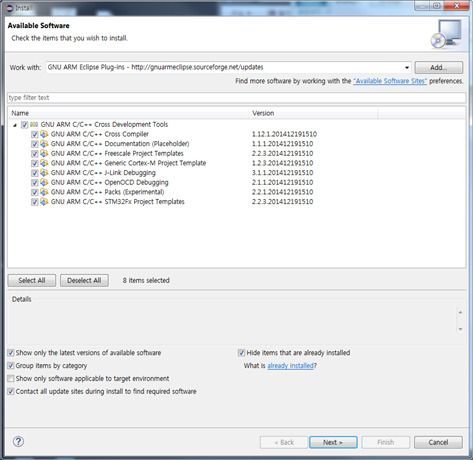Click the Eclipse icon in title bar

[x=10, y=8]
